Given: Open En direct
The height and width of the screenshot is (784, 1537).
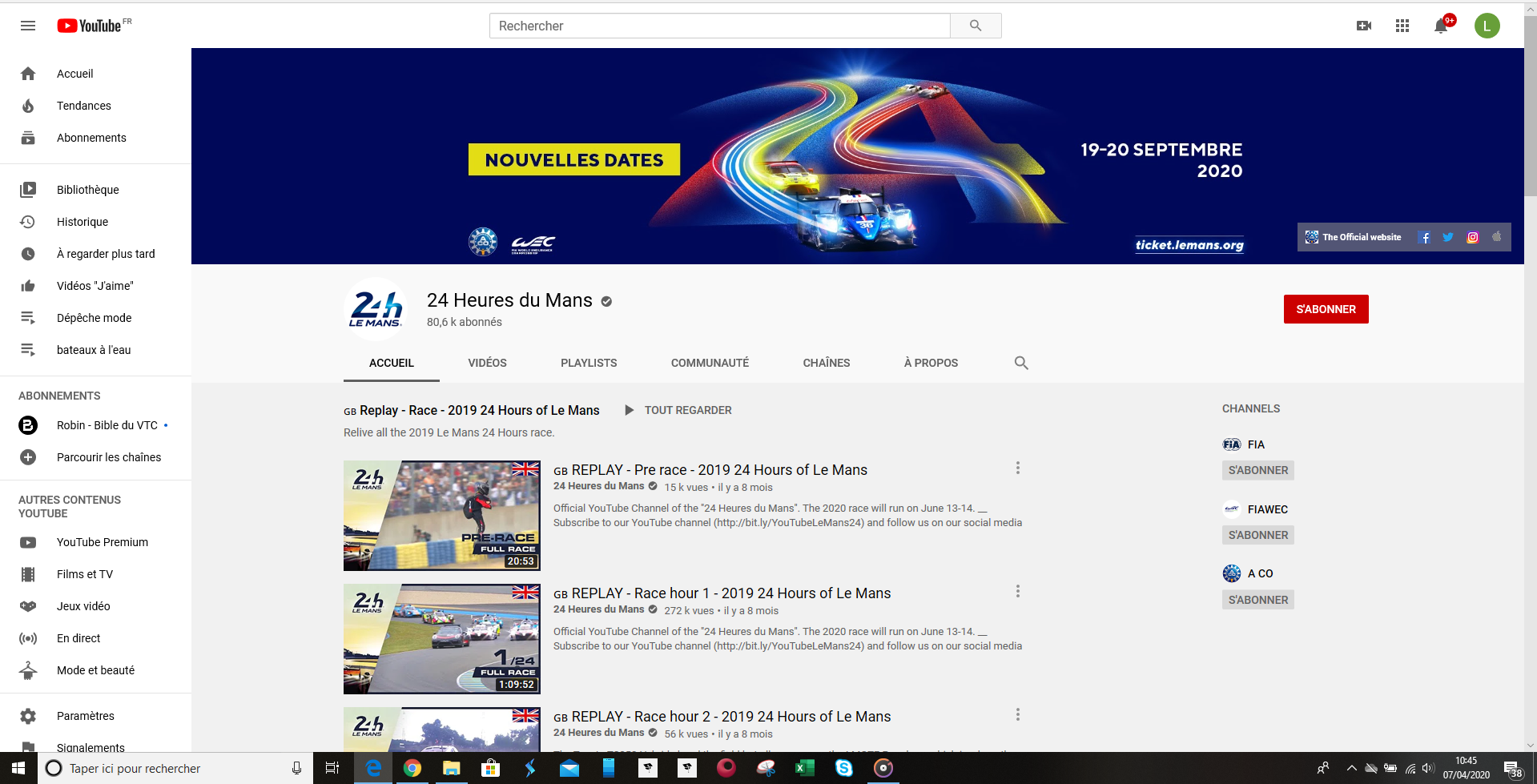Looking at the screenshot, I should coord(95,638).
